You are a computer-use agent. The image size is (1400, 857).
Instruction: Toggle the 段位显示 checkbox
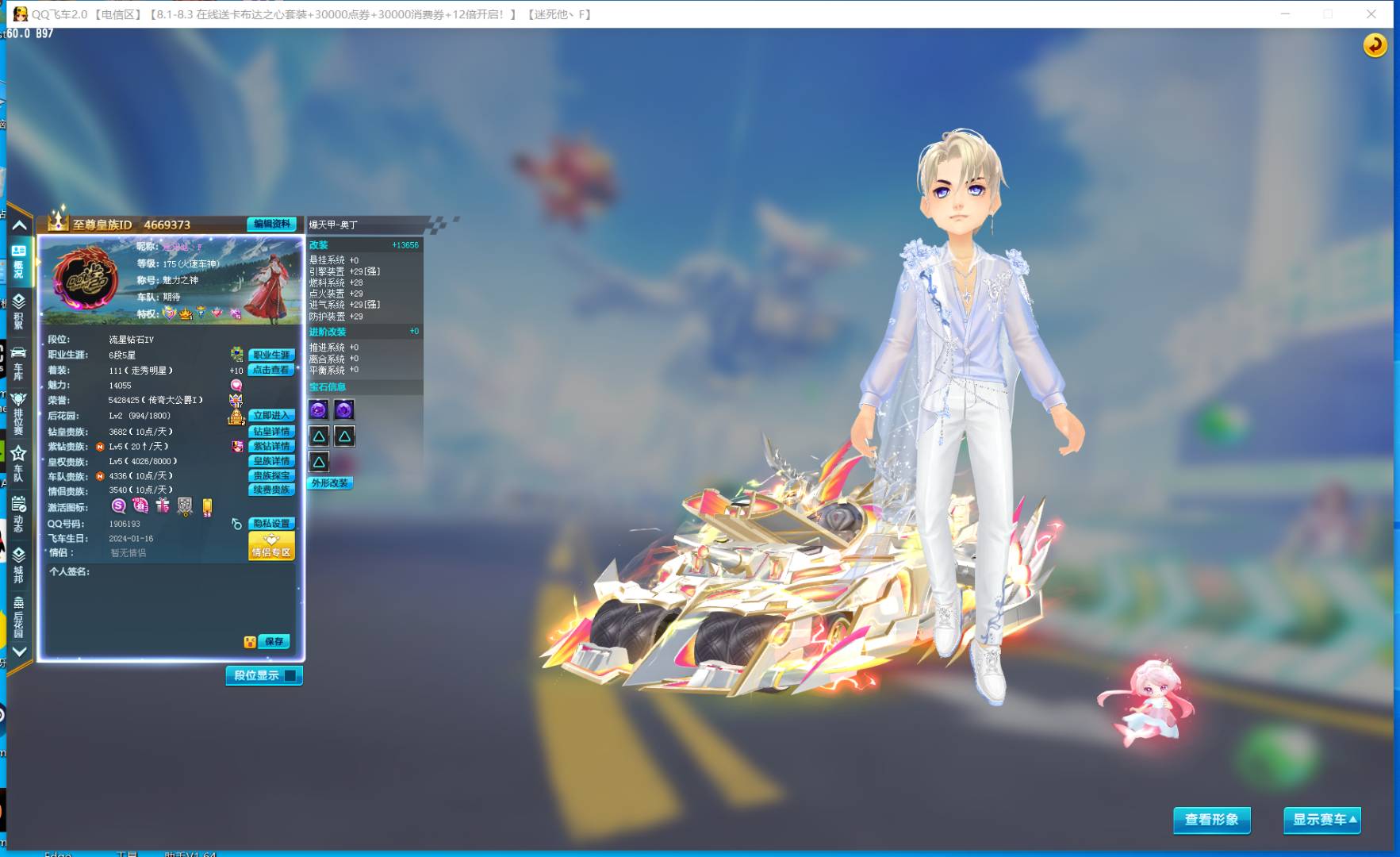(290, 675)
